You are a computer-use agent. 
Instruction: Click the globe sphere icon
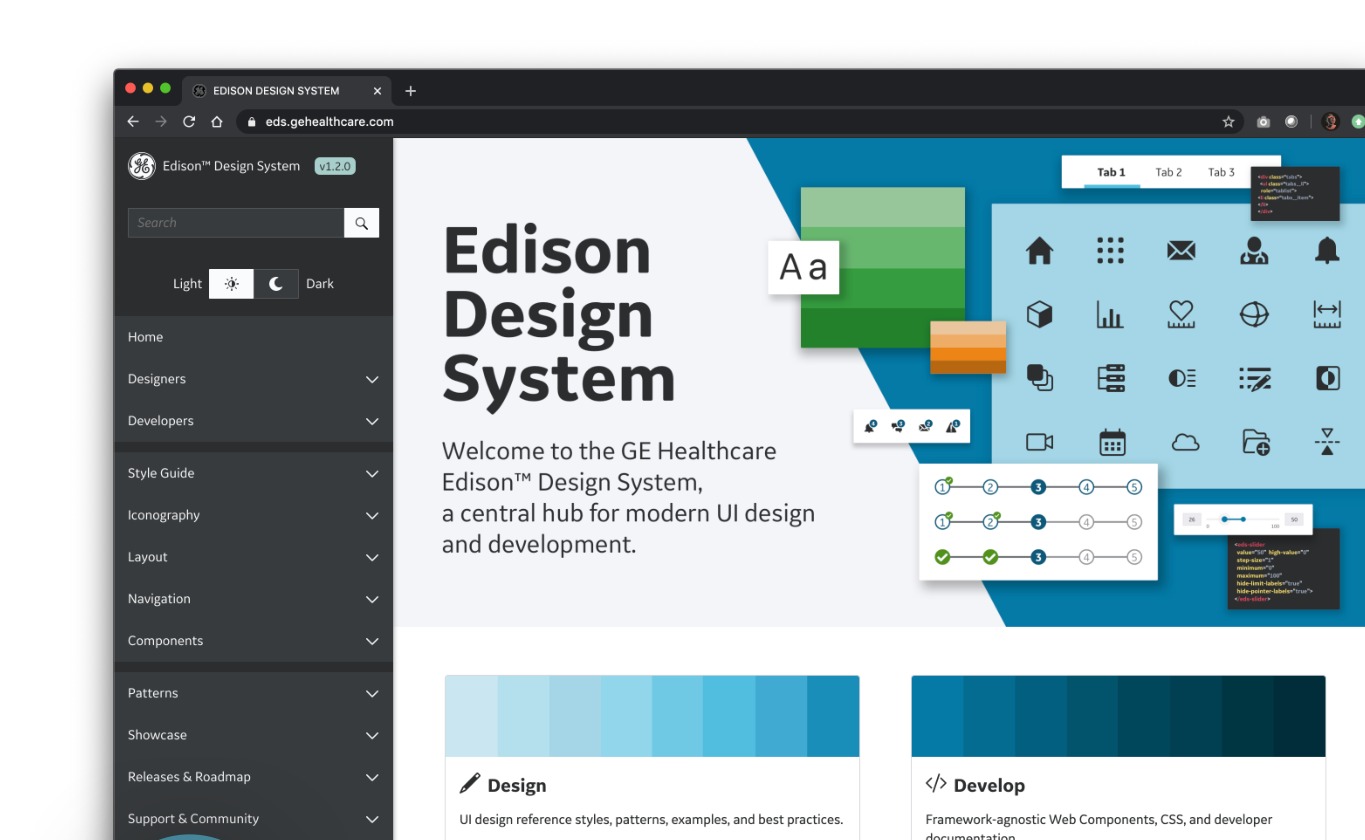tap(1254, 315)
